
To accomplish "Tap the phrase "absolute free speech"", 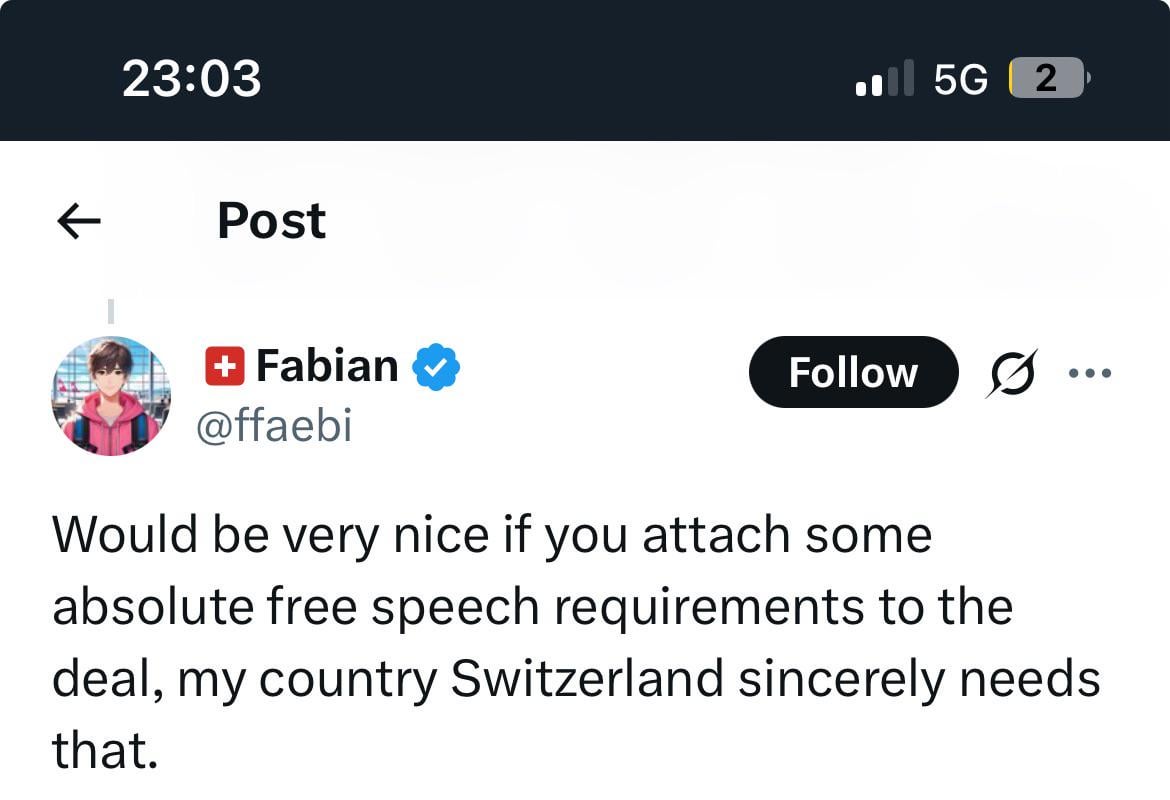I will coord(295,607).
